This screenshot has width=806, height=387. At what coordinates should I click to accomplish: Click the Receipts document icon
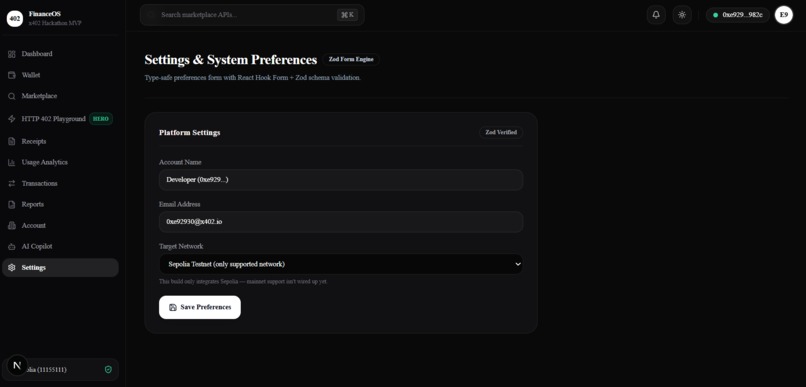(x=12, y=141)
